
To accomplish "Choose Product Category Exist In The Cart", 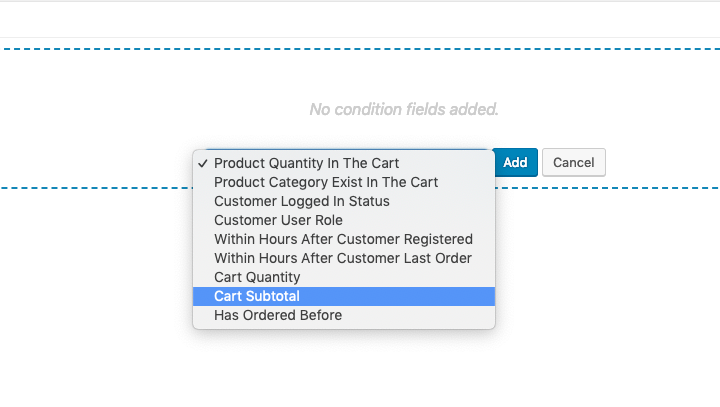I will tap(326, 182).
